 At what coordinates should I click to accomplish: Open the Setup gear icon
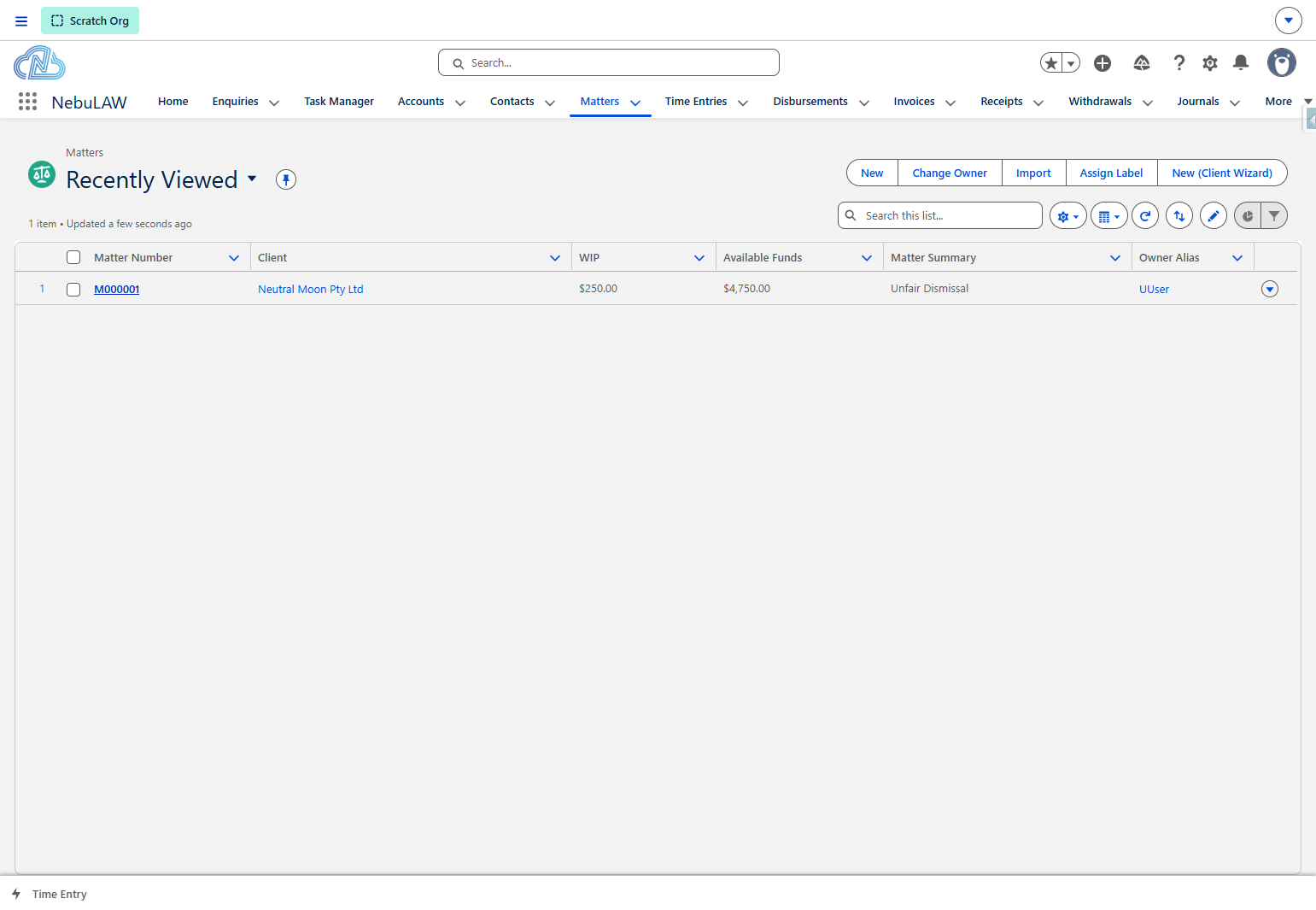click(1210, 62)
